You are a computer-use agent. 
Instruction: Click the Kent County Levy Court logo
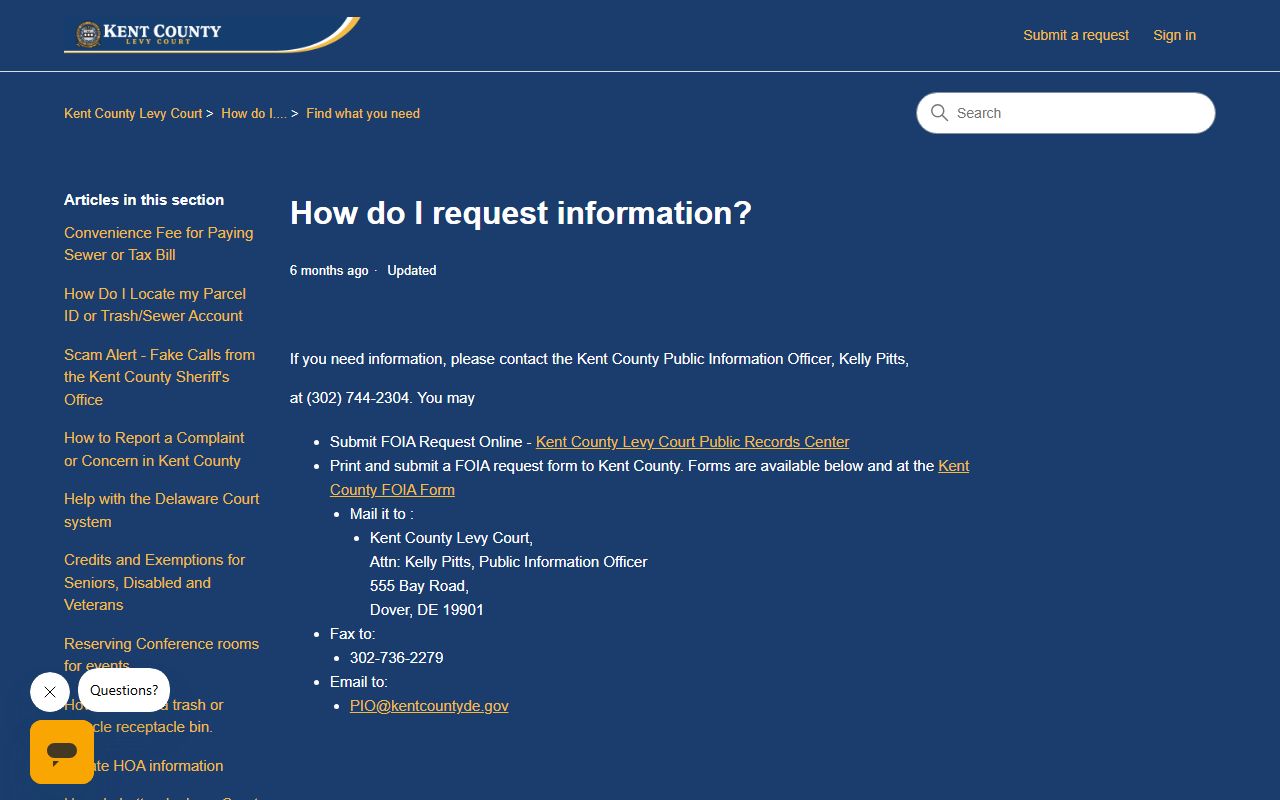point(212,35)
